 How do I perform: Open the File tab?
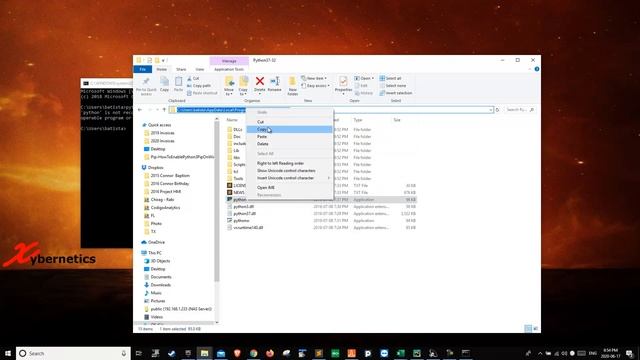[142, 69]
